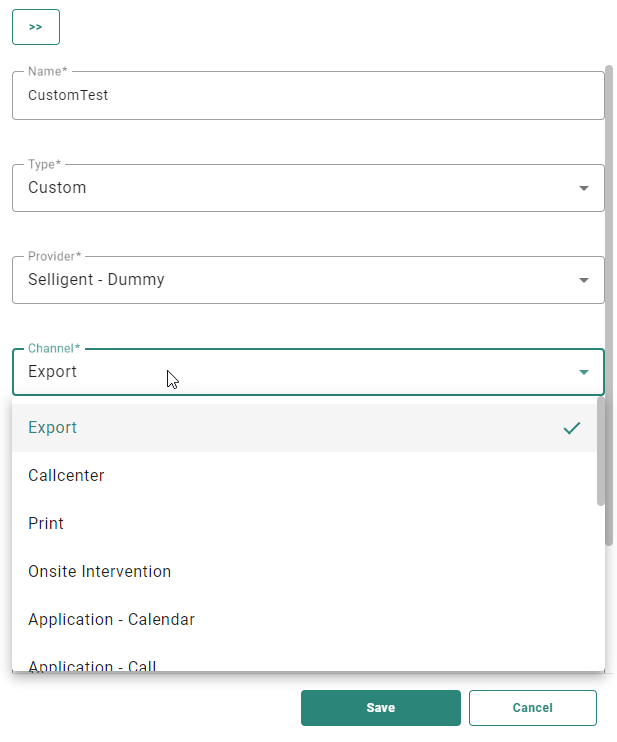Viewport: 617px width, 742px height.
Task: Pick the Onsite Intervention channel option
Action: (x=100, y=572)
